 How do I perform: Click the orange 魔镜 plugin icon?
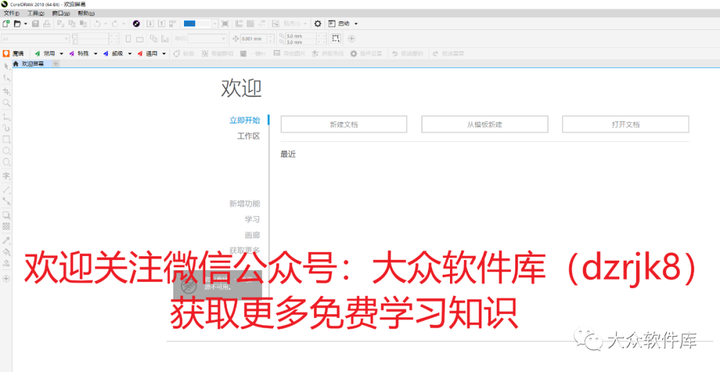6,53
